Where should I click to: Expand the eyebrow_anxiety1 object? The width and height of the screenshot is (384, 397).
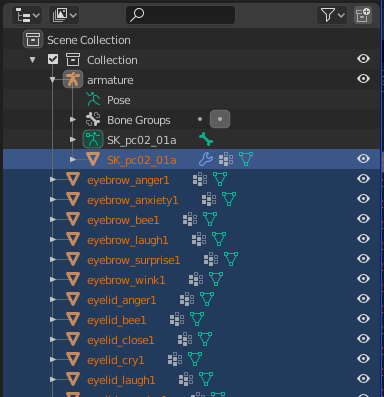click(52, 199)
